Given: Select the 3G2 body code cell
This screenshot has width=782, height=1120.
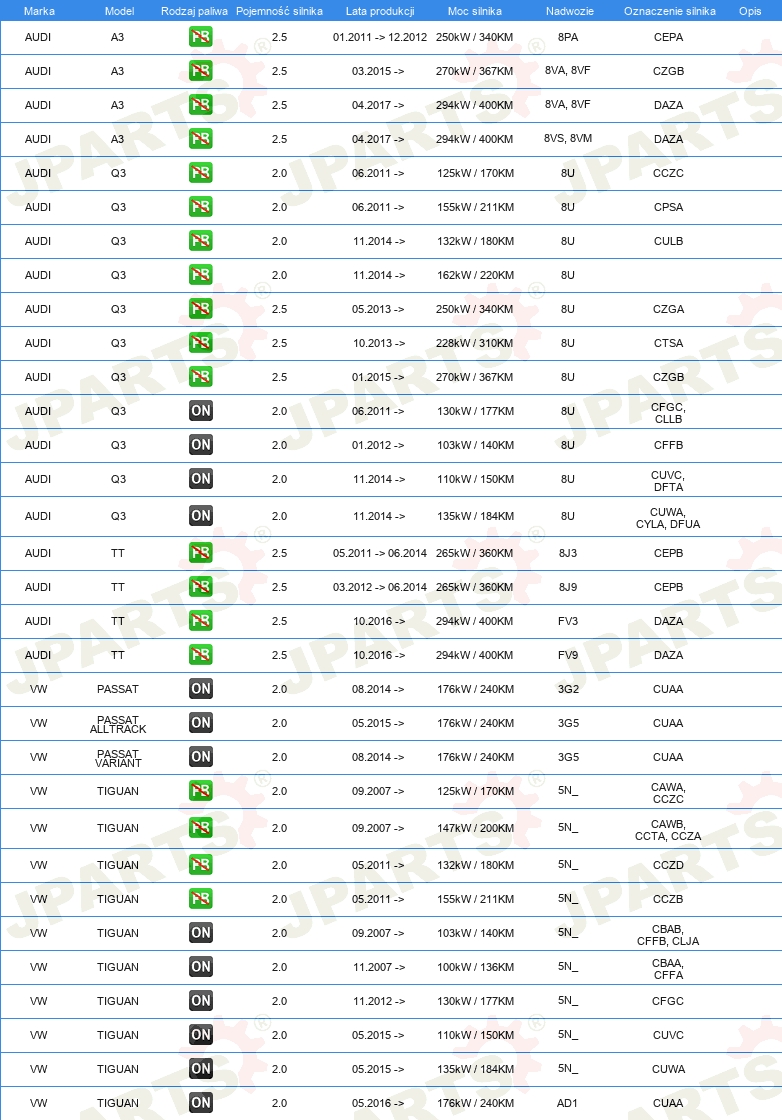Looking at the screenshot, I should click(568, 689).
